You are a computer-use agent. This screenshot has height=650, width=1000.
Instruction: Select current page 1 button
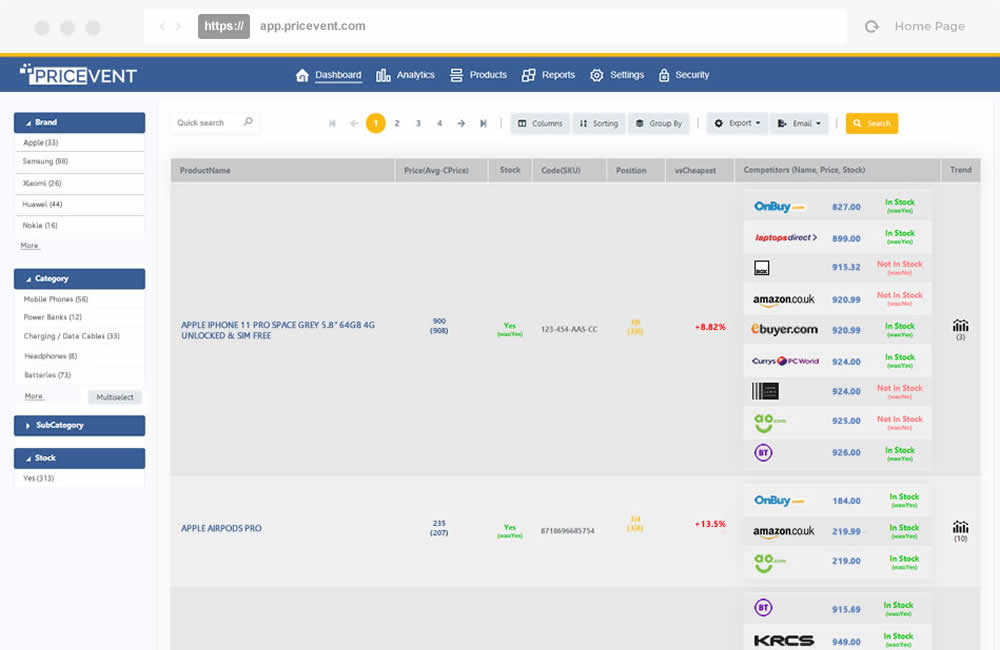pos(376,123)
